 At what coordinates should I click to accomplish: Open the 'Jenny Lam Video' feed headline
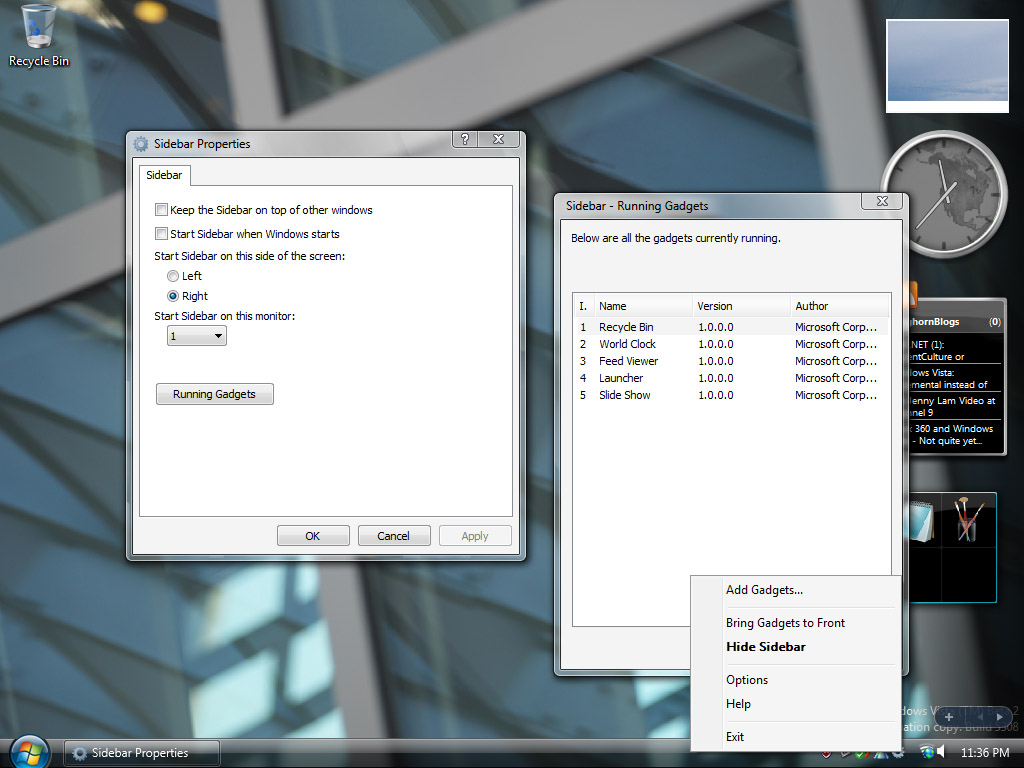(x=955, y=406)
